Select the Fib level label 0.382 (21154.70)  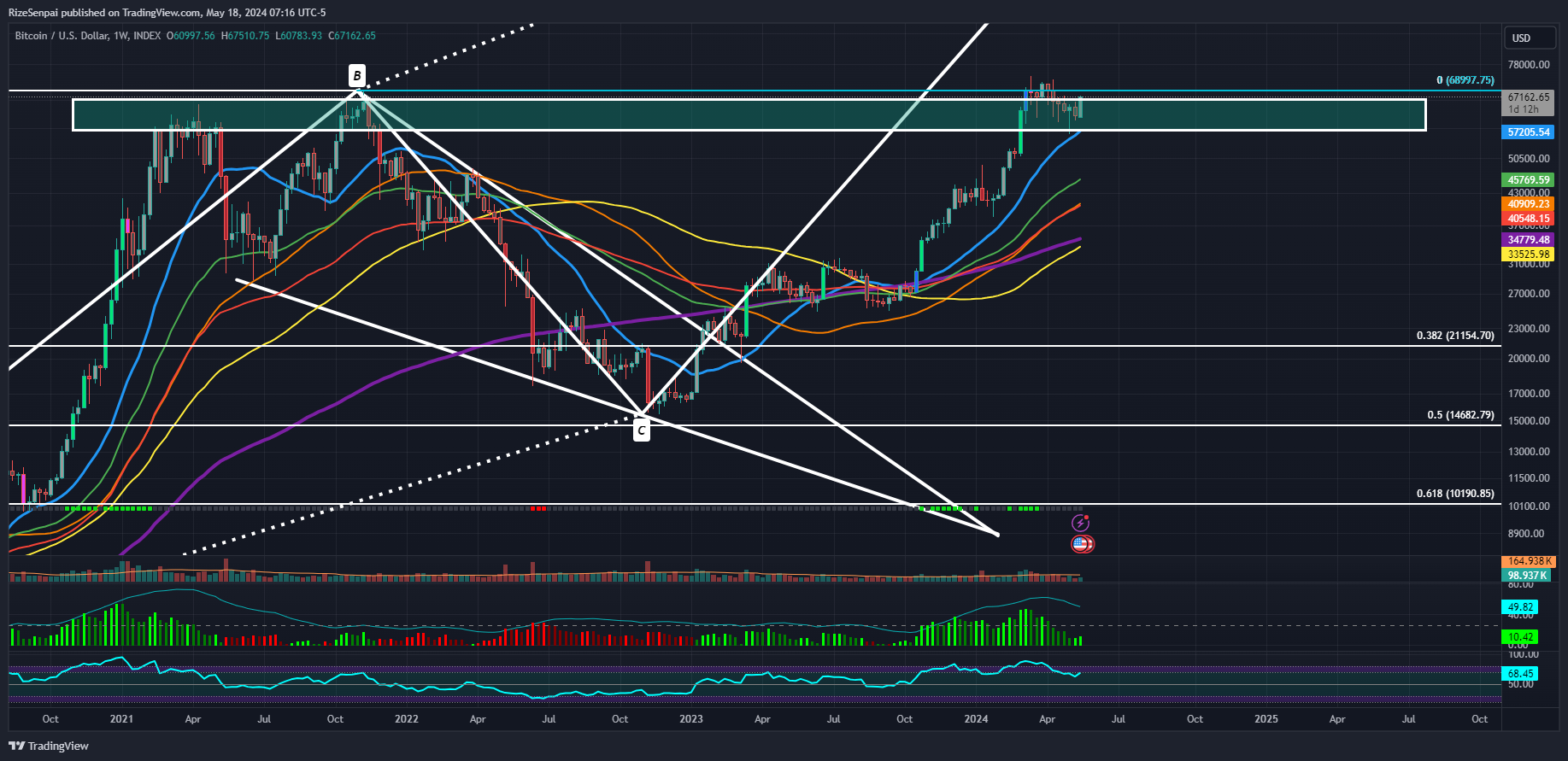[1455, 336]
